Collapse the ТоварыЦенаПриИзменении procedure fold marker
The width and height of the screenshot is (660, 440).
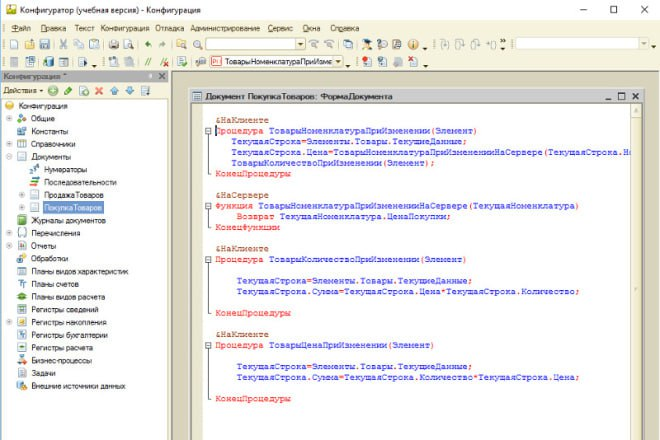[208, 345]
